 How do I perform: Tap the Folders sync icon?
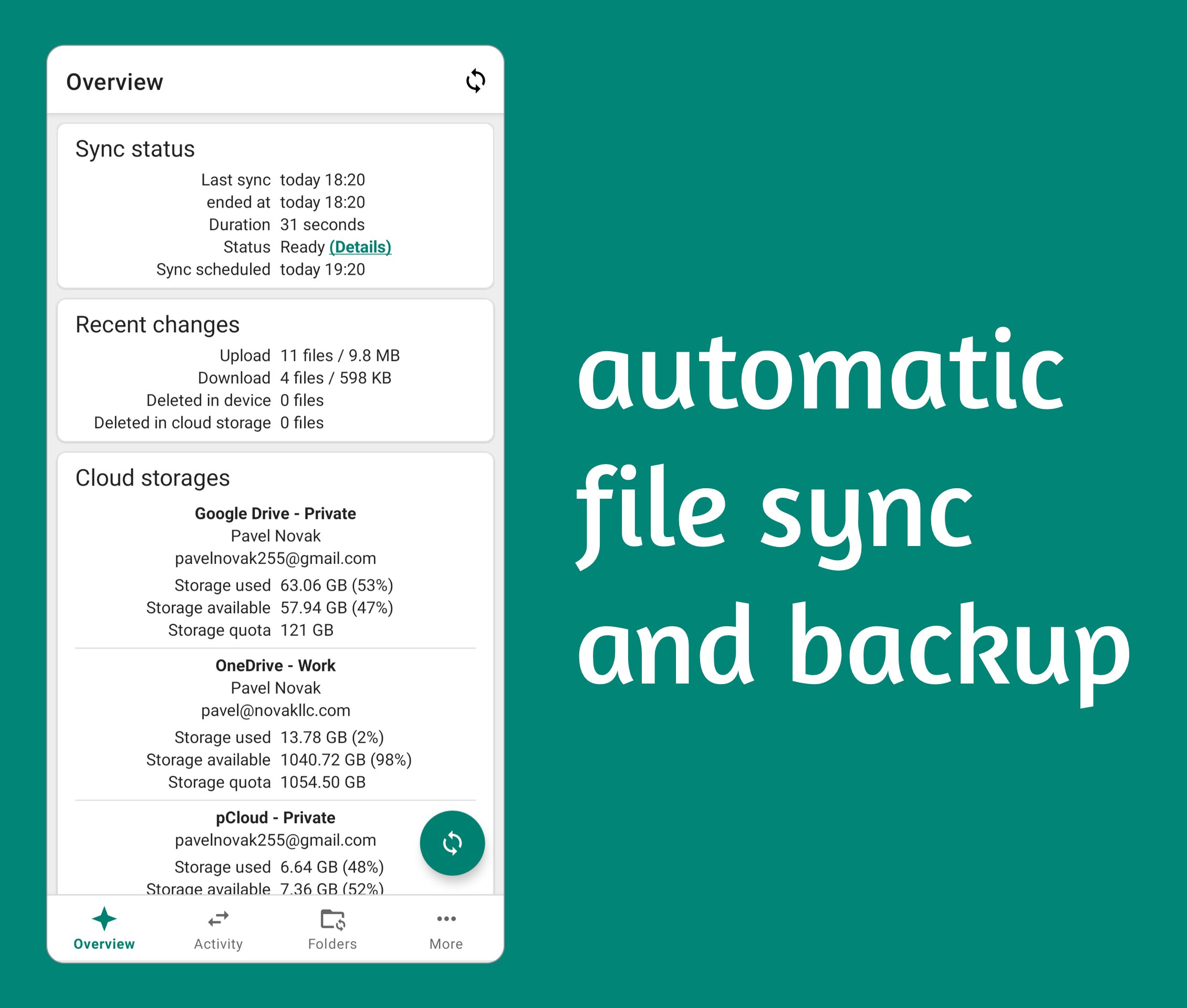pyautogui.click(x=332, y=920)
